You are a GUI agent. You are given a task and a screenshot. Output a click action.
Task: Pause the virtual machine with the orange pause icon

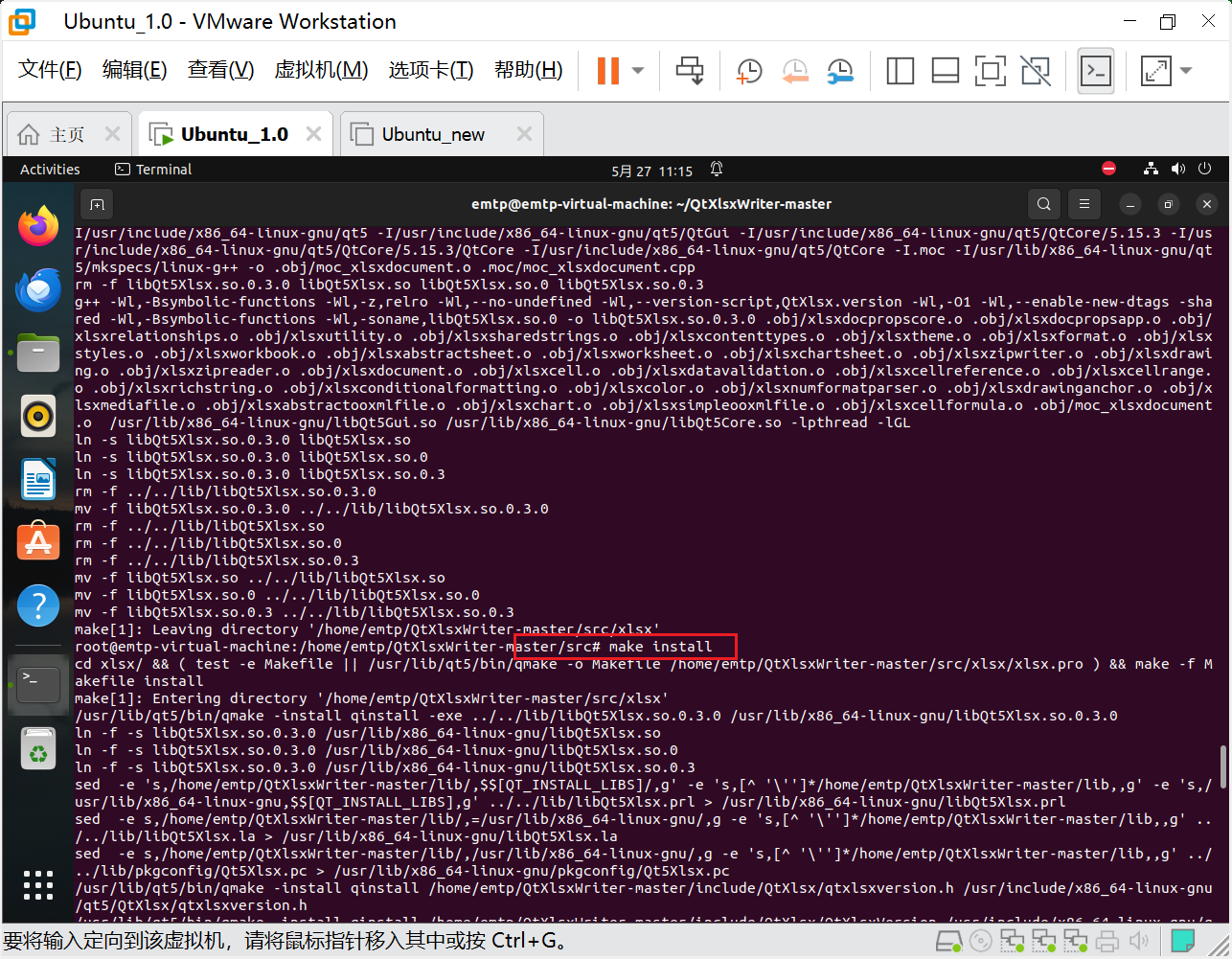pyautogui.click(x=607, y=70)
